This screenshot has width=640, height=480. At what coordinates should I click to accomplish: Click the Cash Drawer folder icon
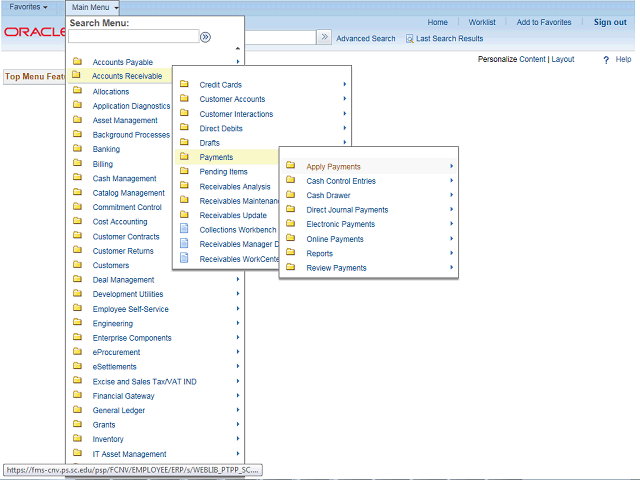[x=290, y=195]
